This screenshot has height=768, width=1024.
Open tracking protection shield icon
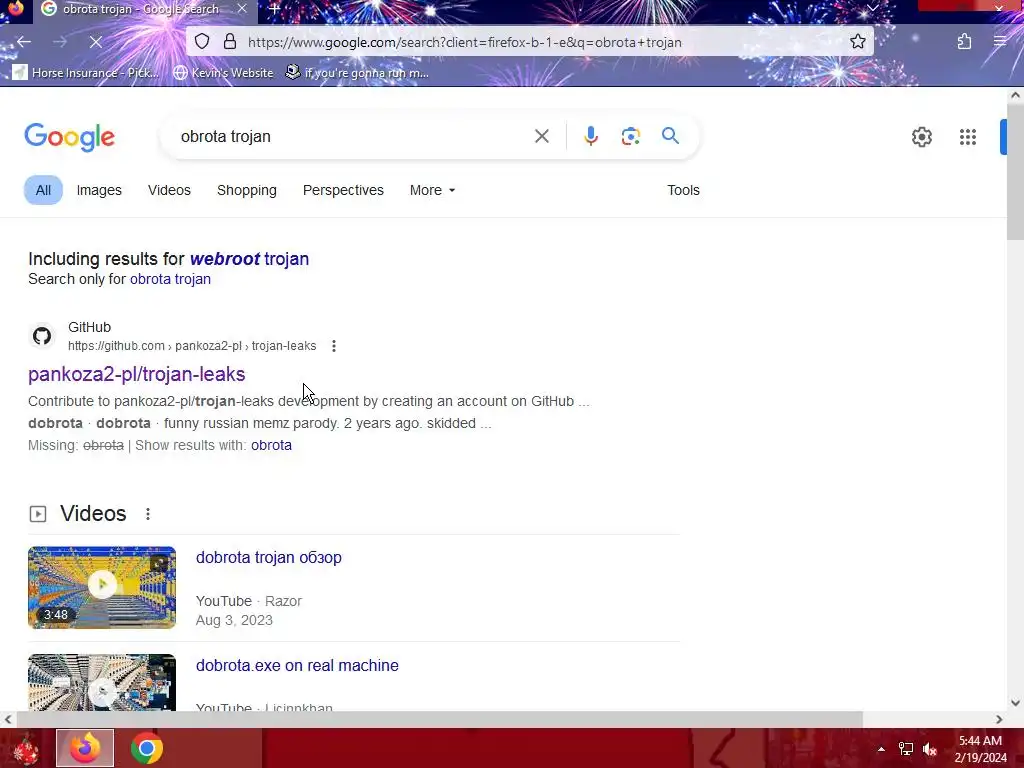[x=202, y=42]
